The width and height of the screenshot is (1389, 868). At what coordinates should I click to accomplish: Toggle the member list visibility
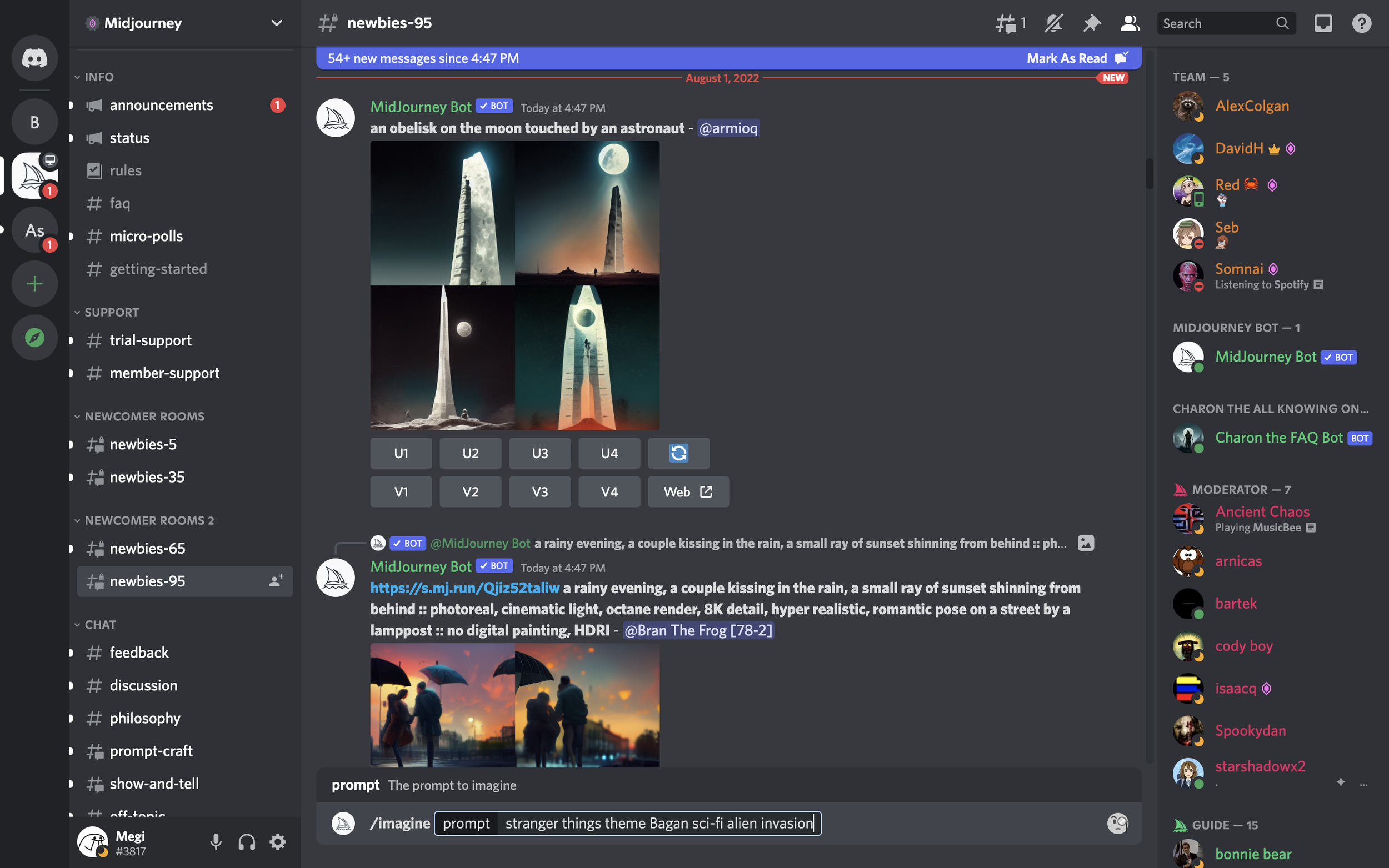[x=1130, y=23]
